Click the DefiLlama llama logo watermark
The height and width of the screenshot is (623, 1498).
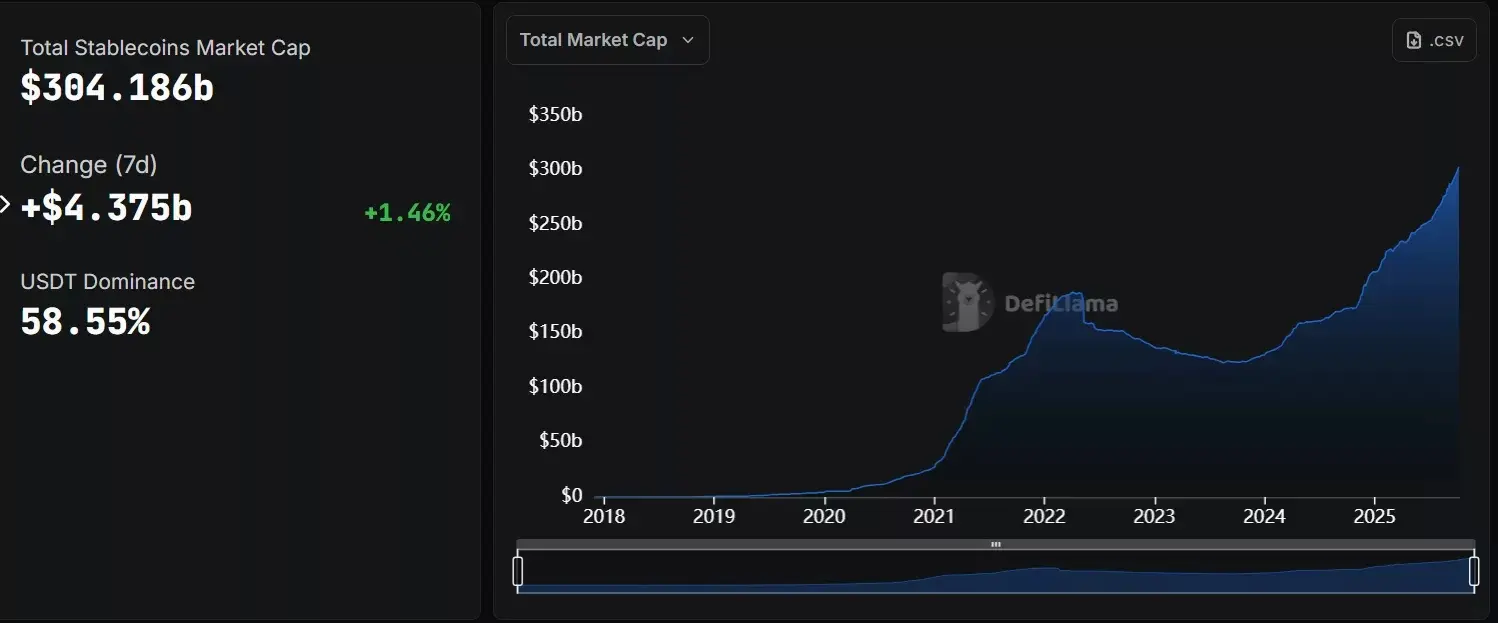pos(967,302)
